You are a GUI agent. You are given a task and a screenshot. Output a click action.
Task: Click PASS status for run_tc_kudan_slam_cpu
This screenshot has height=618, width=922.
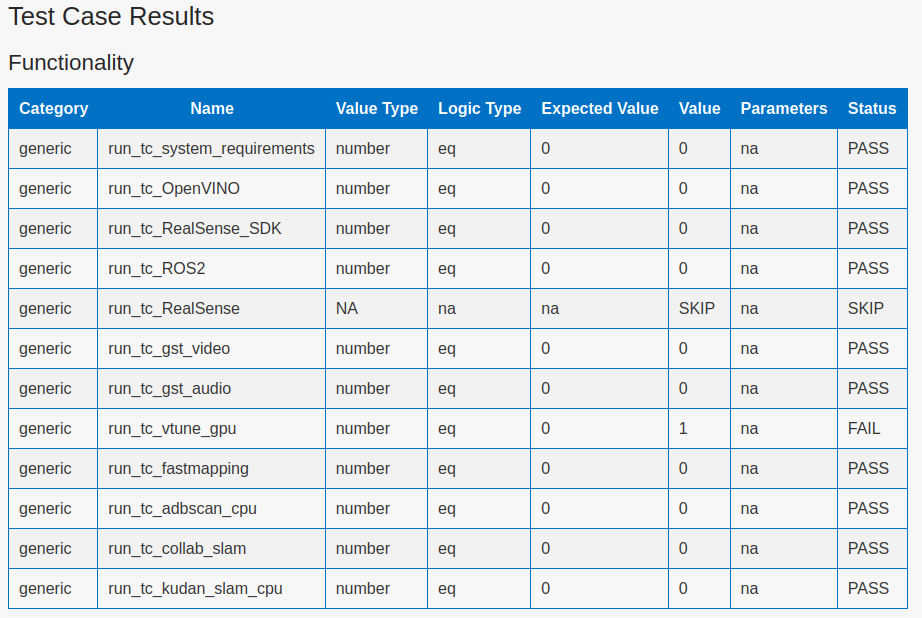pyautogui.click(x=868, y=589)
